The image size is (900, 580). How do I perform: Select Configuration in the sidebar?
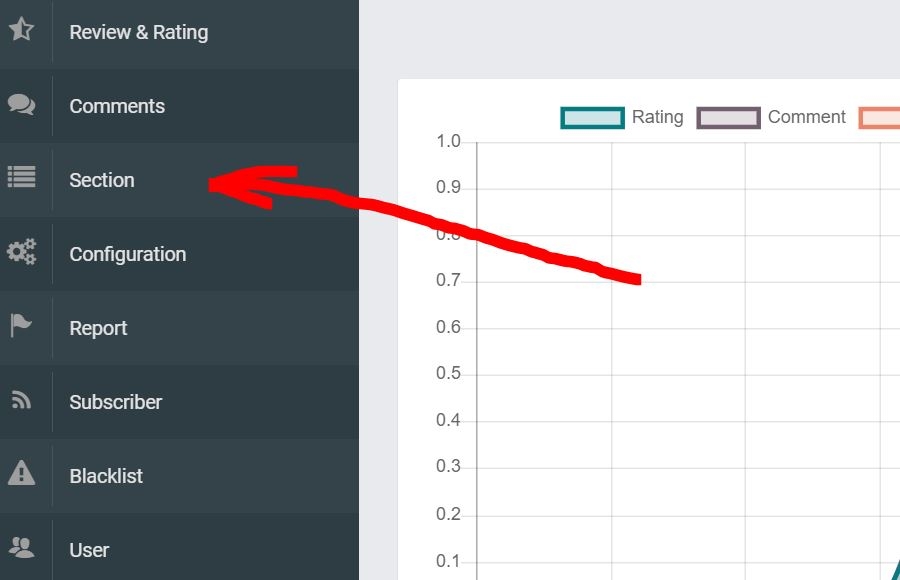pos(127,254)
